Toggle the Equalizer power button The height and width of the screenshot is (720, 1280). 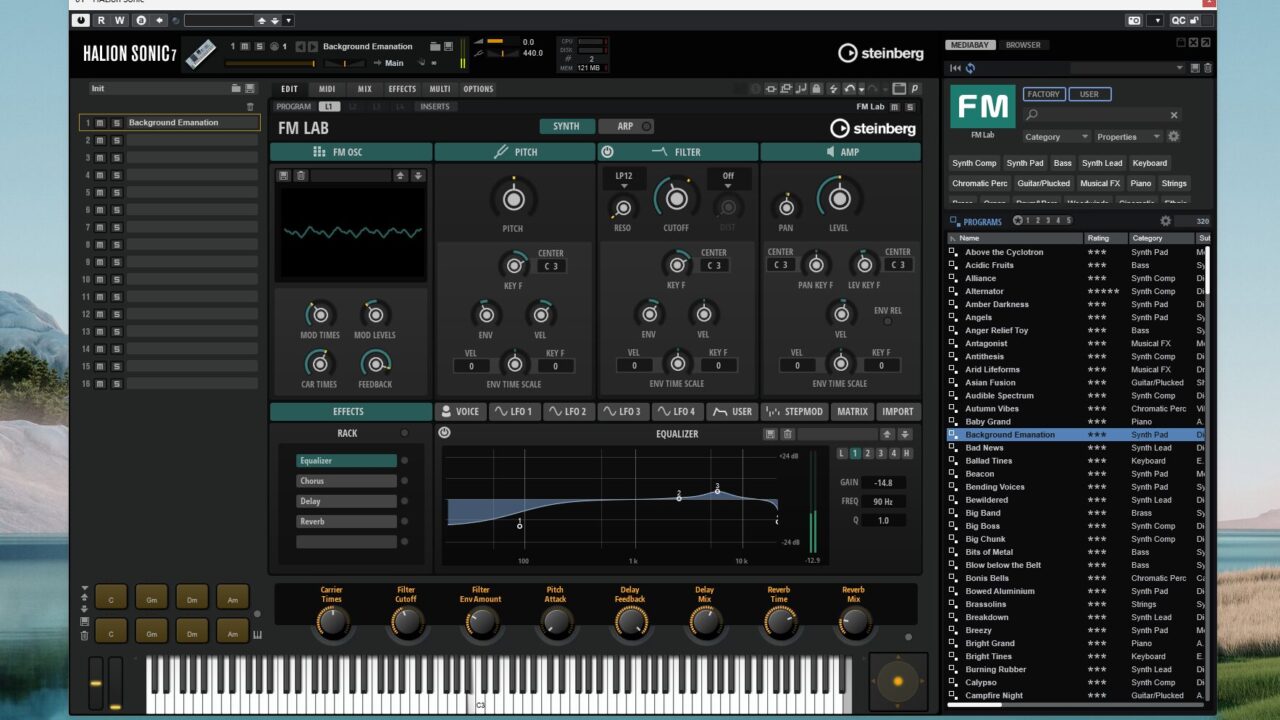[444, 433]
